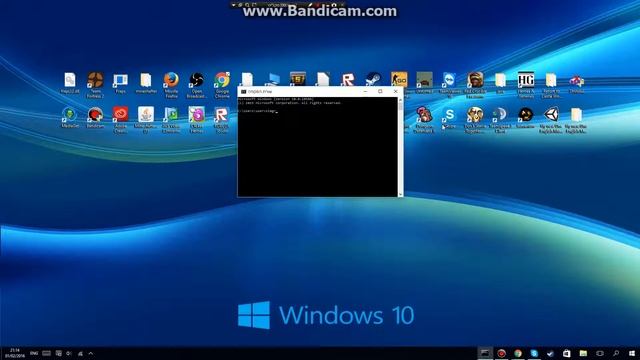Select the Red Crucible desktop shortcut
640x360 pixels.
coord(475,84)
